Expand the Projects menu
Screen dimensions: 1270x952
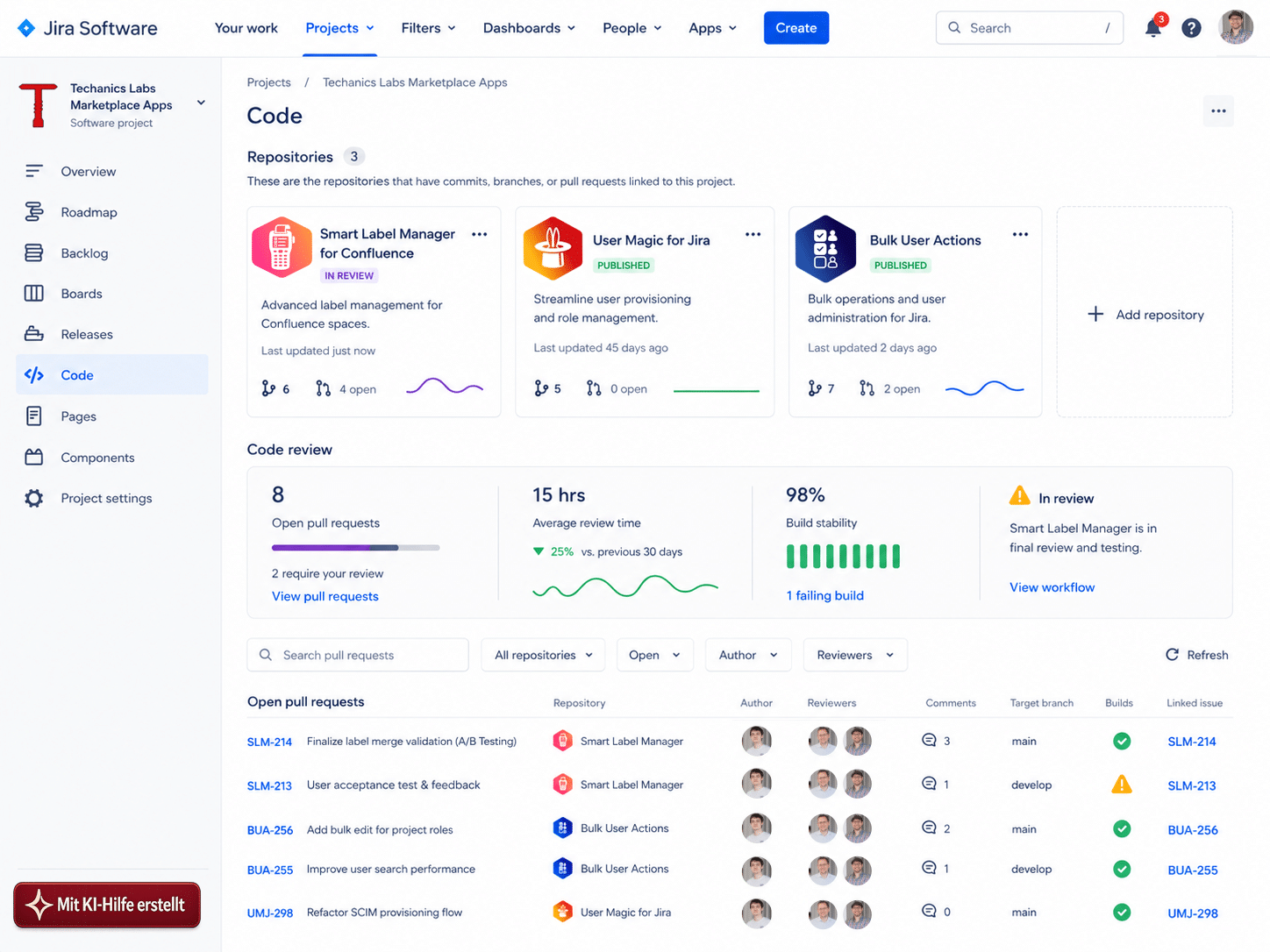(x=340, y=28)
